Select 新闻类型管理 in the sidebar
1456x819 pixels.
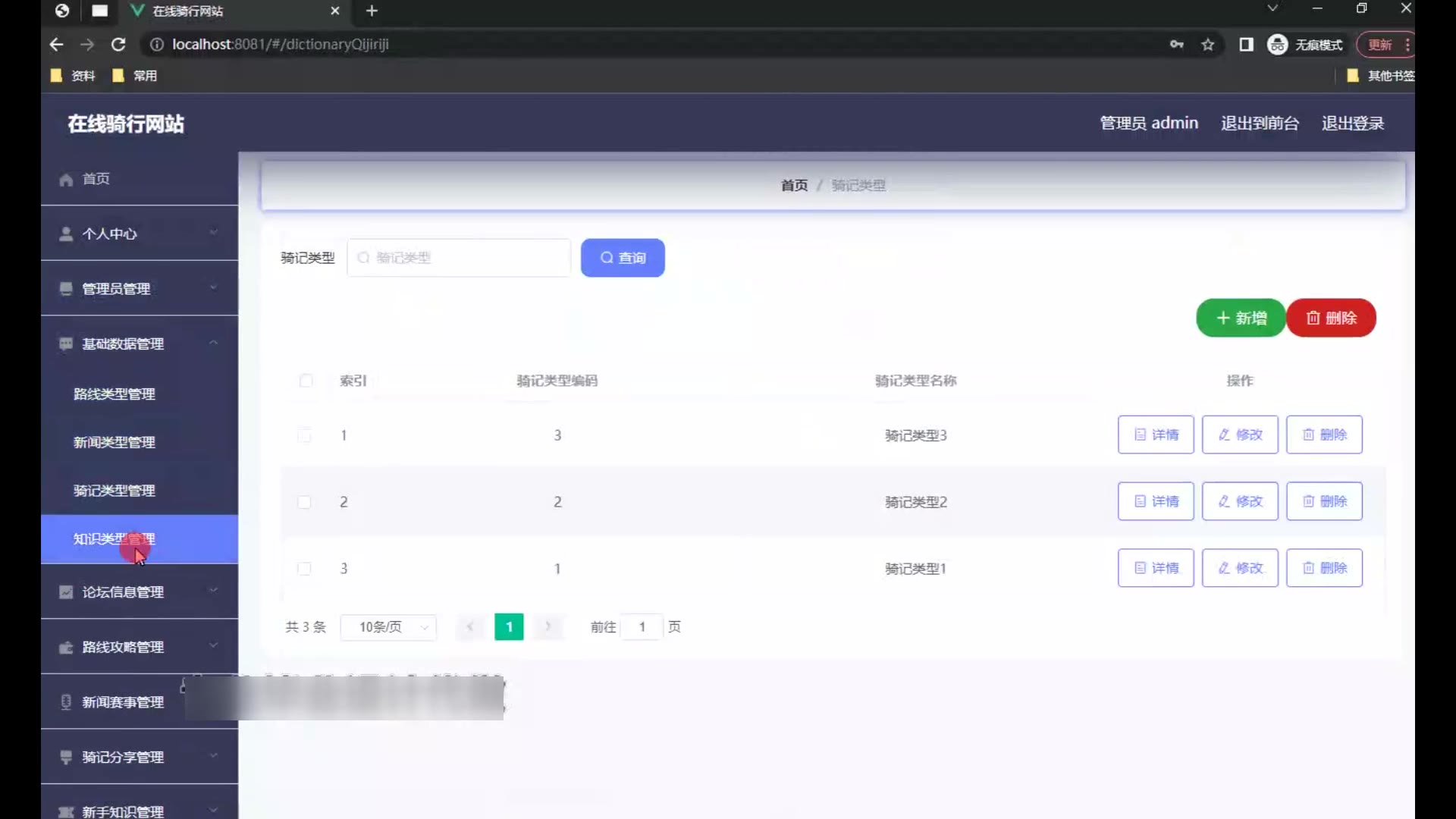coord(115,442)
